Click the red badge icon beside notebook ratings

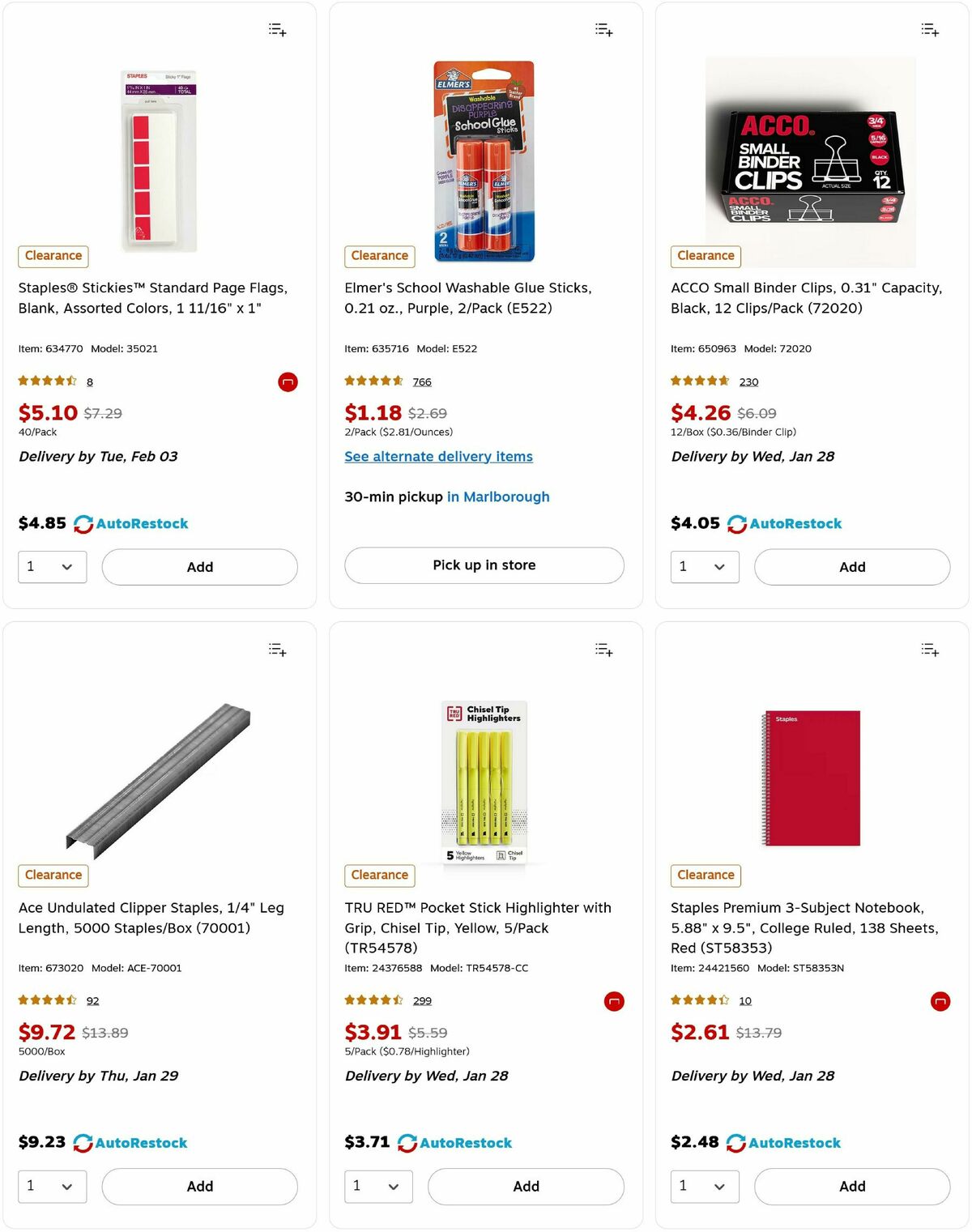coord(940,1001)
